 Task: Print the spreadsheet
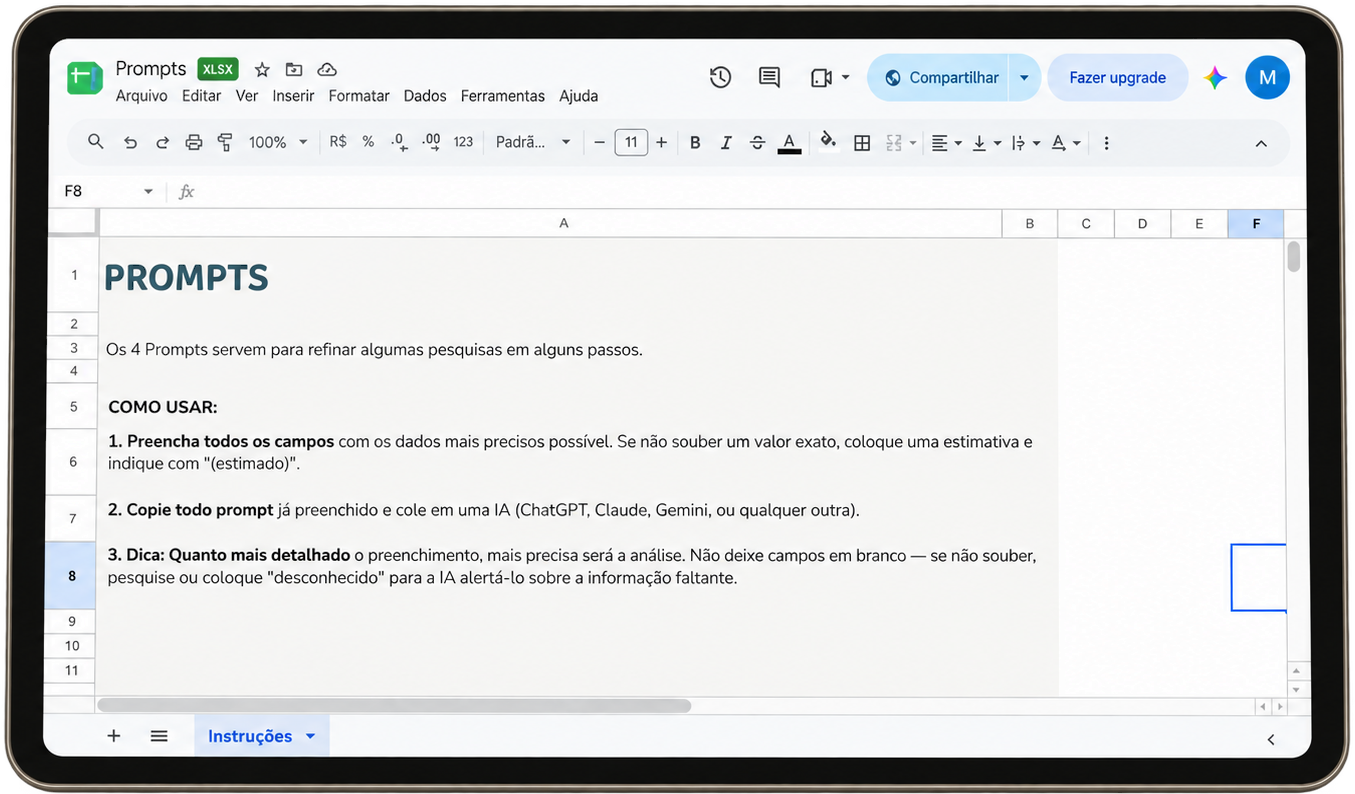(194, 143)
